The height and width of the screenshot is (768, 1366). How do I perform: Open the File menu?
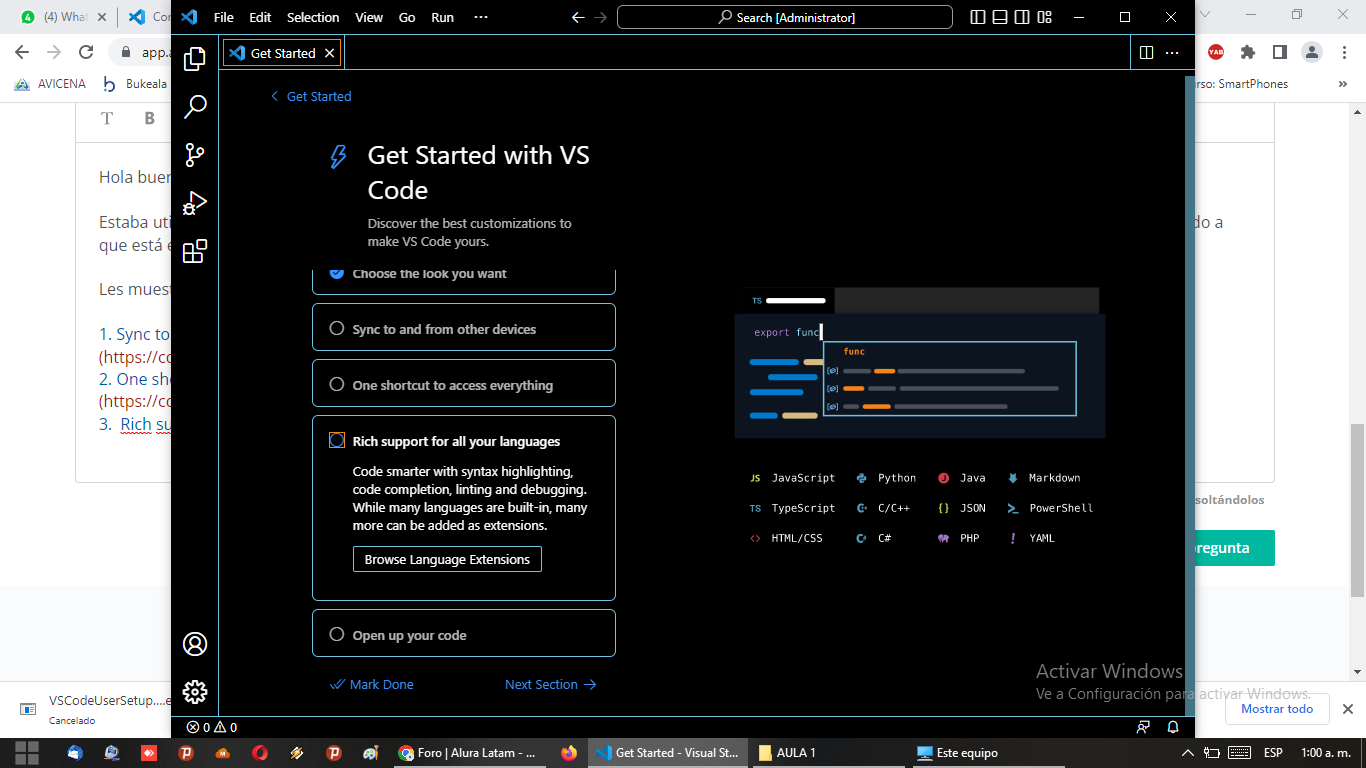click(224, 17)
